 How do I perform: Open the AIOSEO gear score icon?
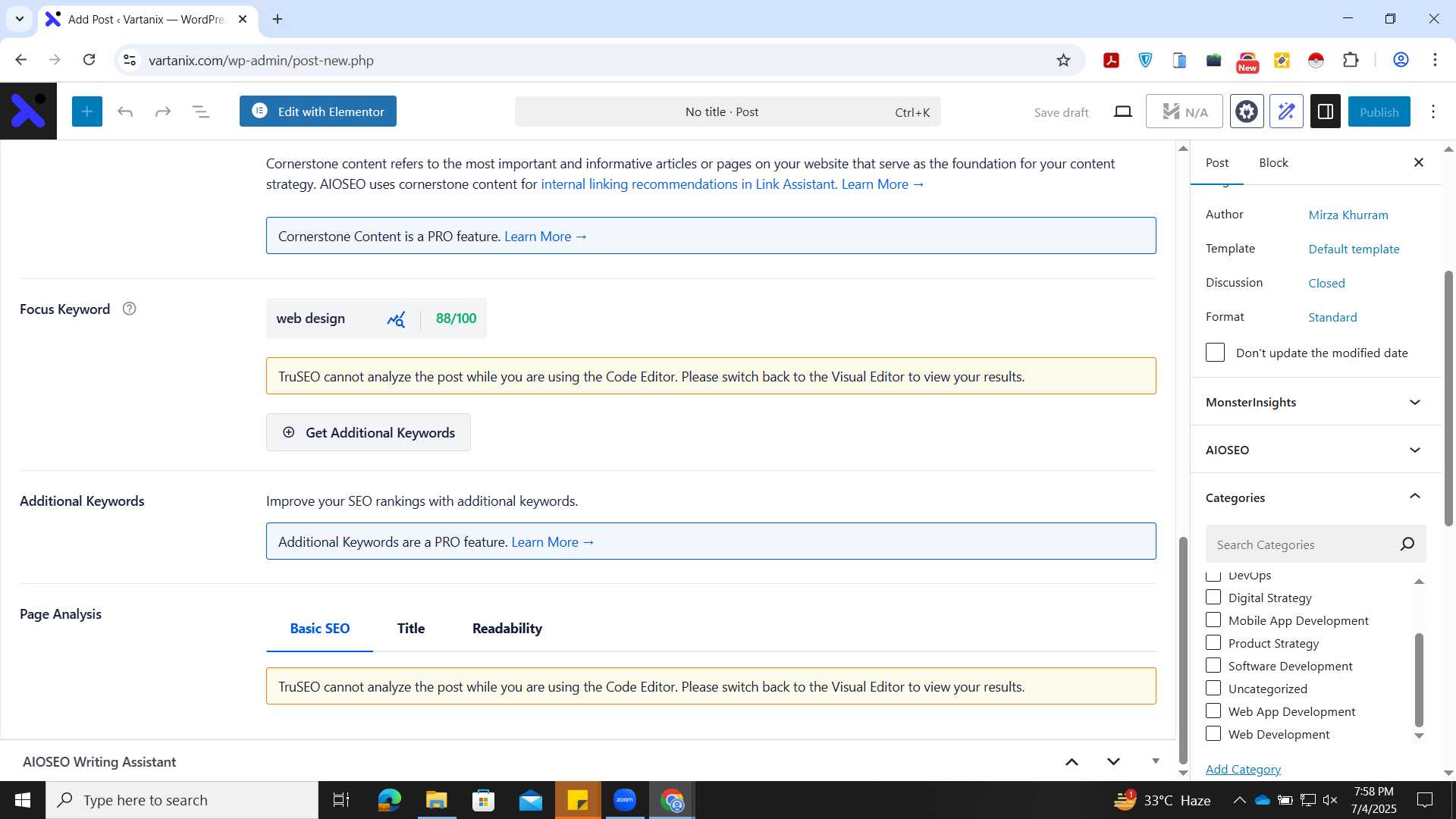click(1247, 111)
